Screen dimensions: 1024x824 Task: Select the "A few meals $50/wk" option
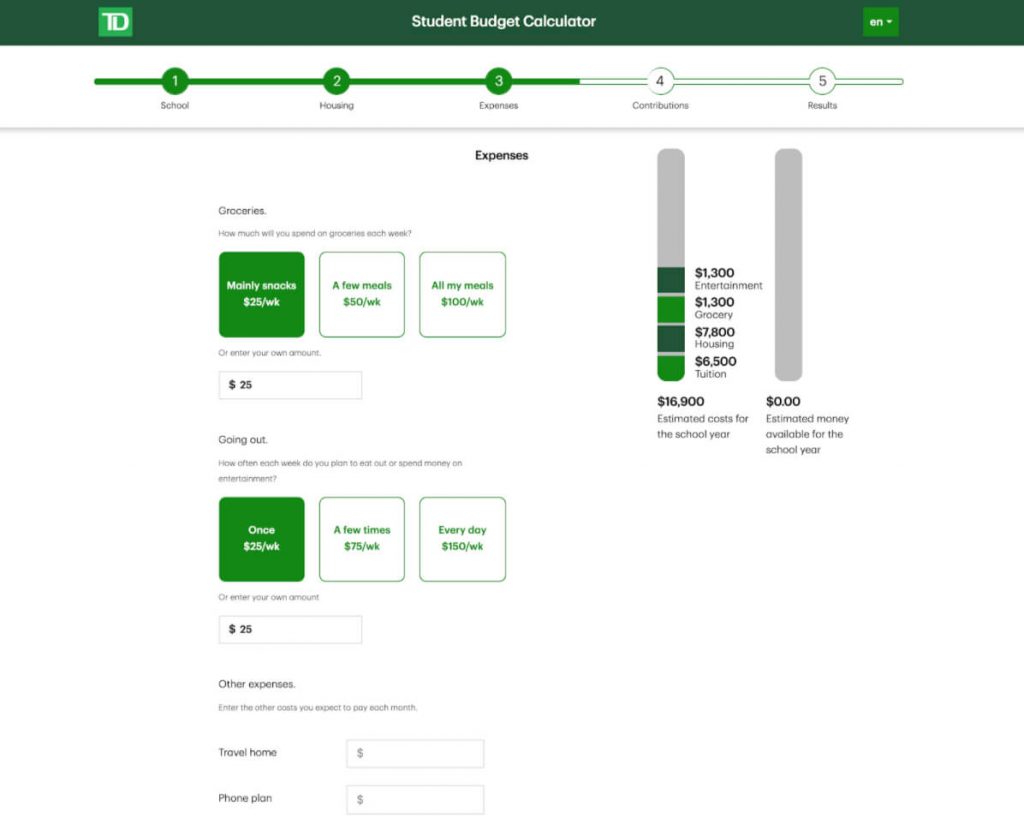pyautogui.click(x=361, y=294)
